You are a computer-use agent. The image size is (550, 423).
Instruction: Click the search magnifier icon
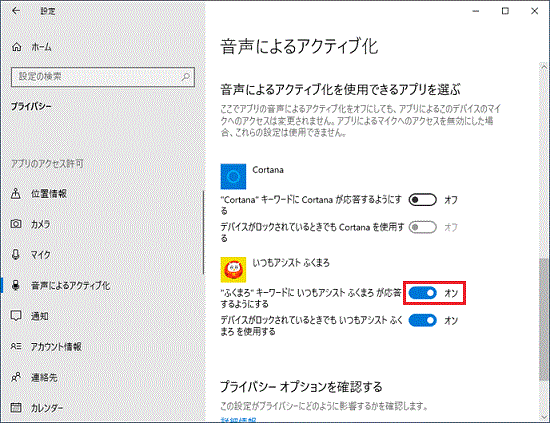(x=186, y=76)
